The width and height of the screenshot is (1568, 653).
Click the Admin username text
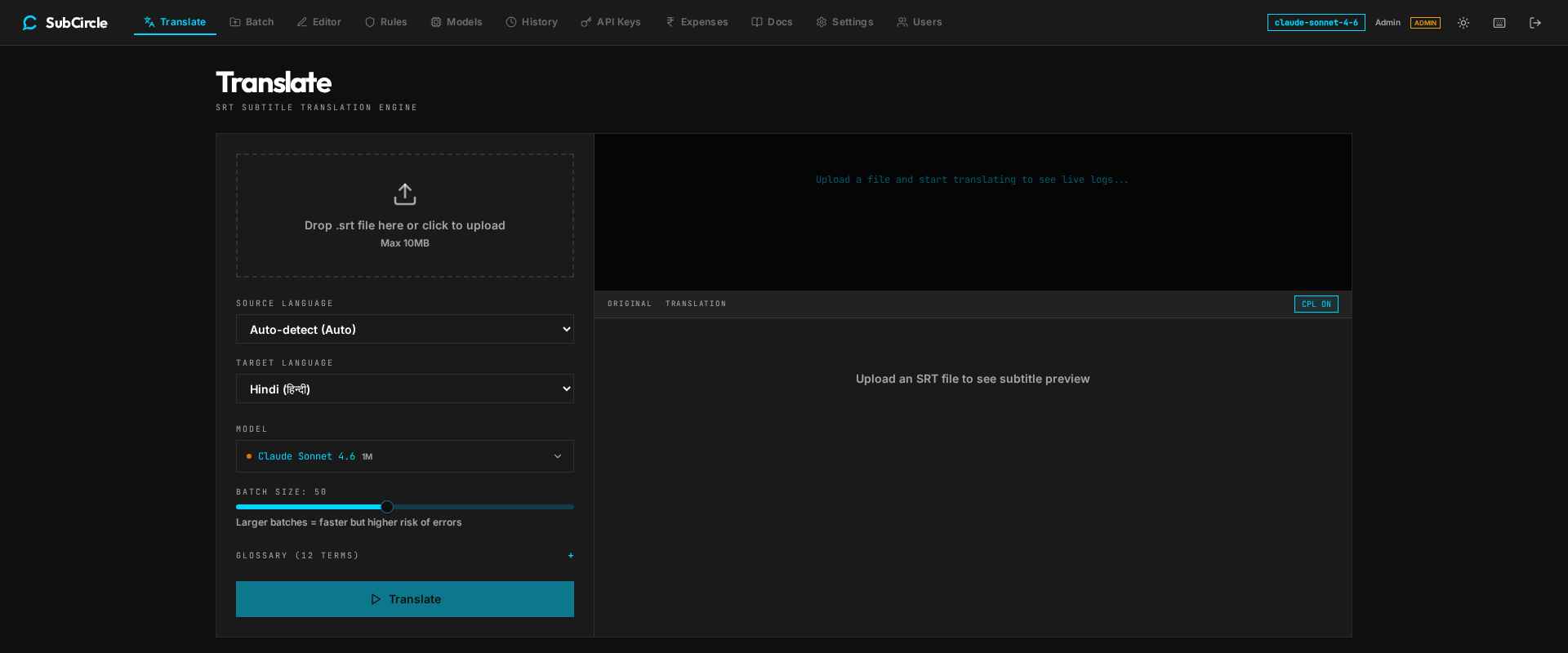[1388, 23]
